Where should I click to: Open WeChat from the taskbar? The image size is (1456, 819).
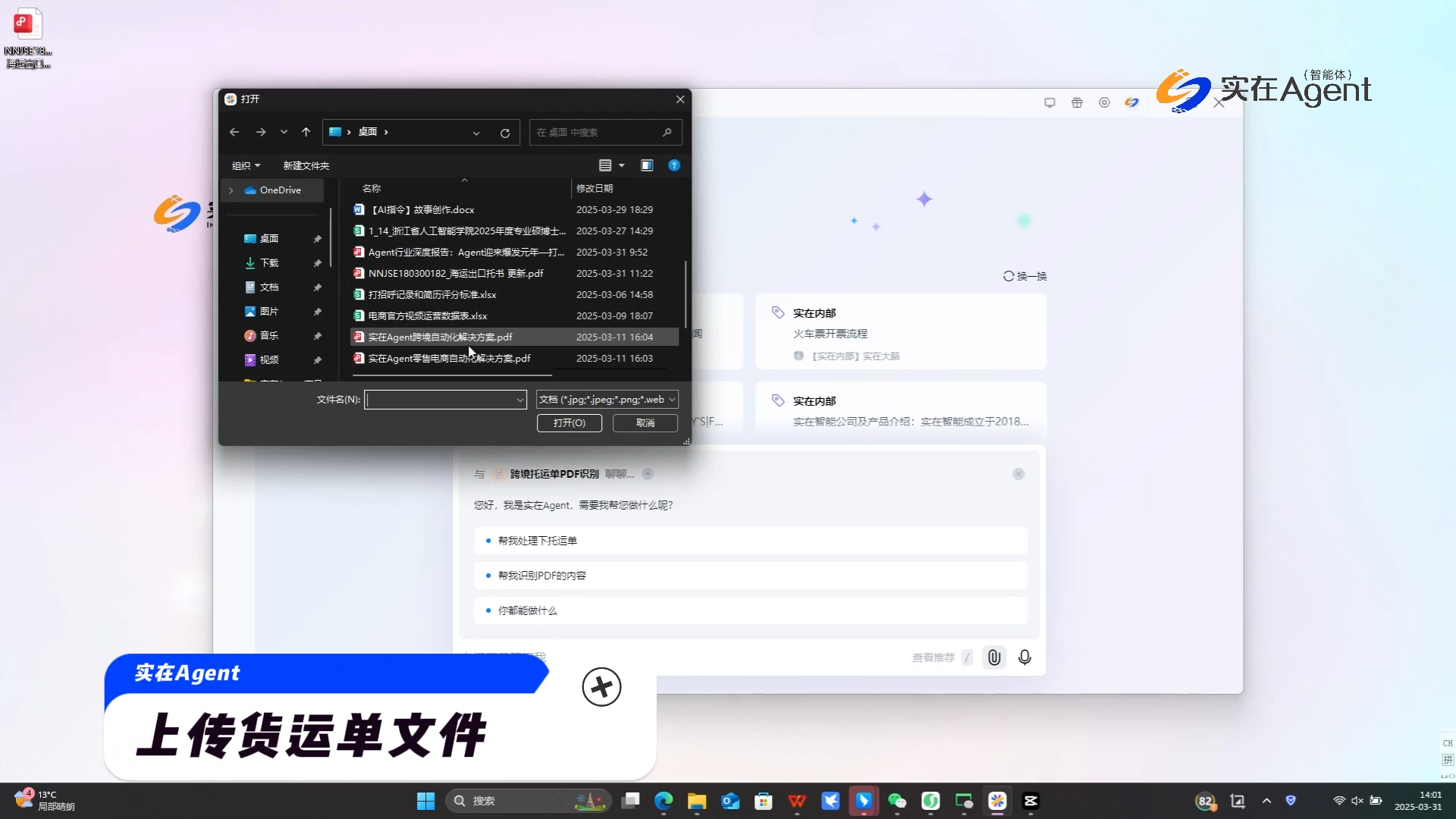click(897, 801)
